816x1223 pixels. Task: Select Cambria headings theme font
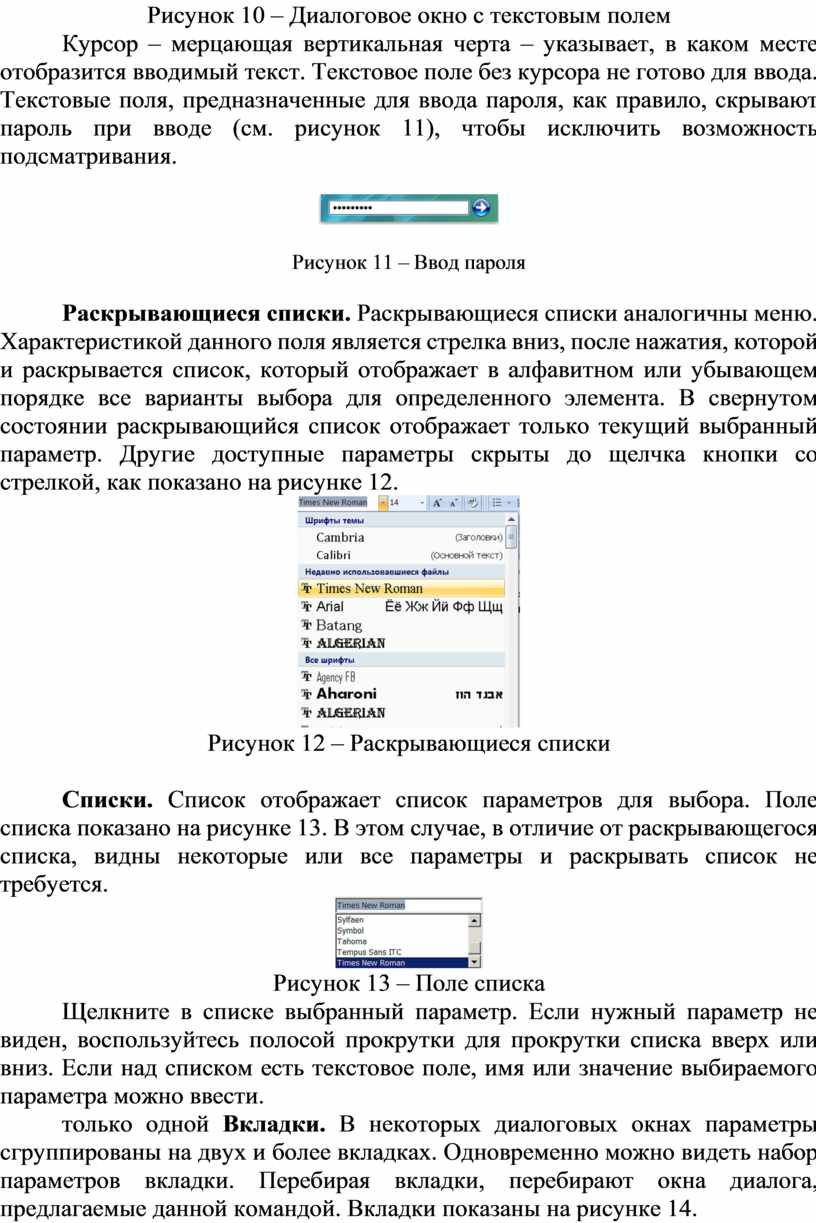[x=401, y=538]
